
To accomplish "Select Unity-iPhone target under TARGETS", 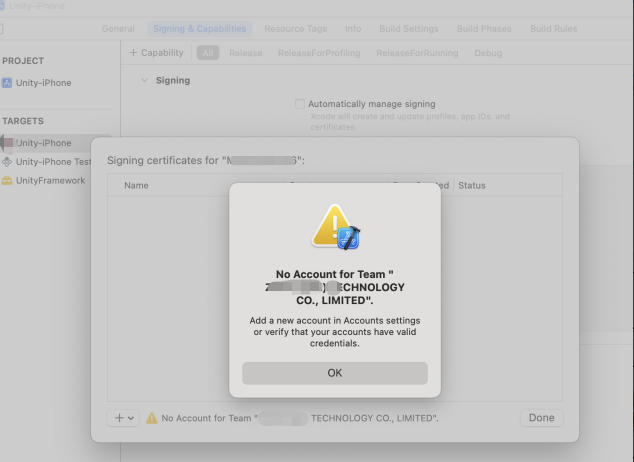I will [43, 143].
